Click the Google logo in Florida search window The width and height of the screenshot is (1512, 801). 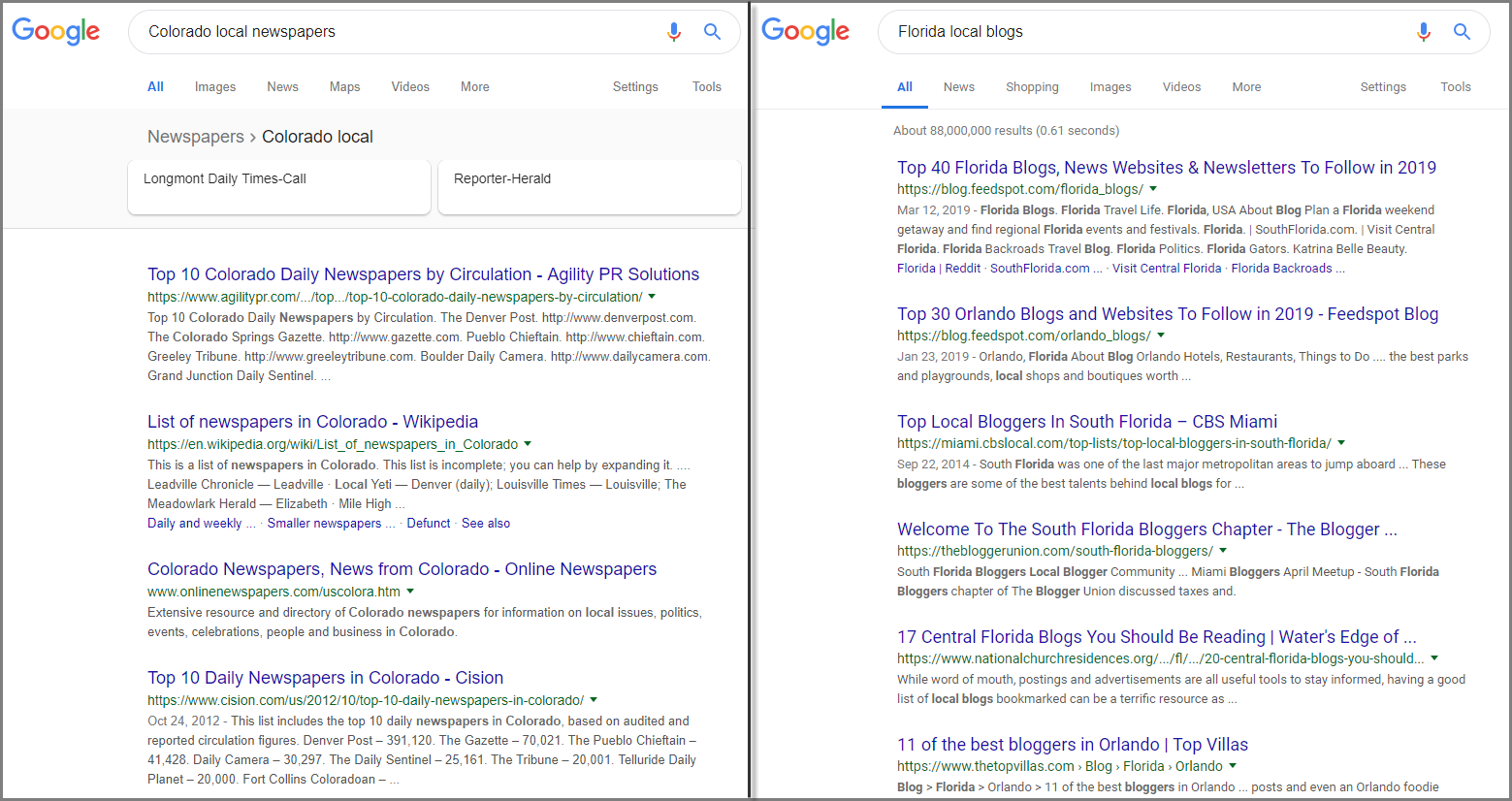806,31
